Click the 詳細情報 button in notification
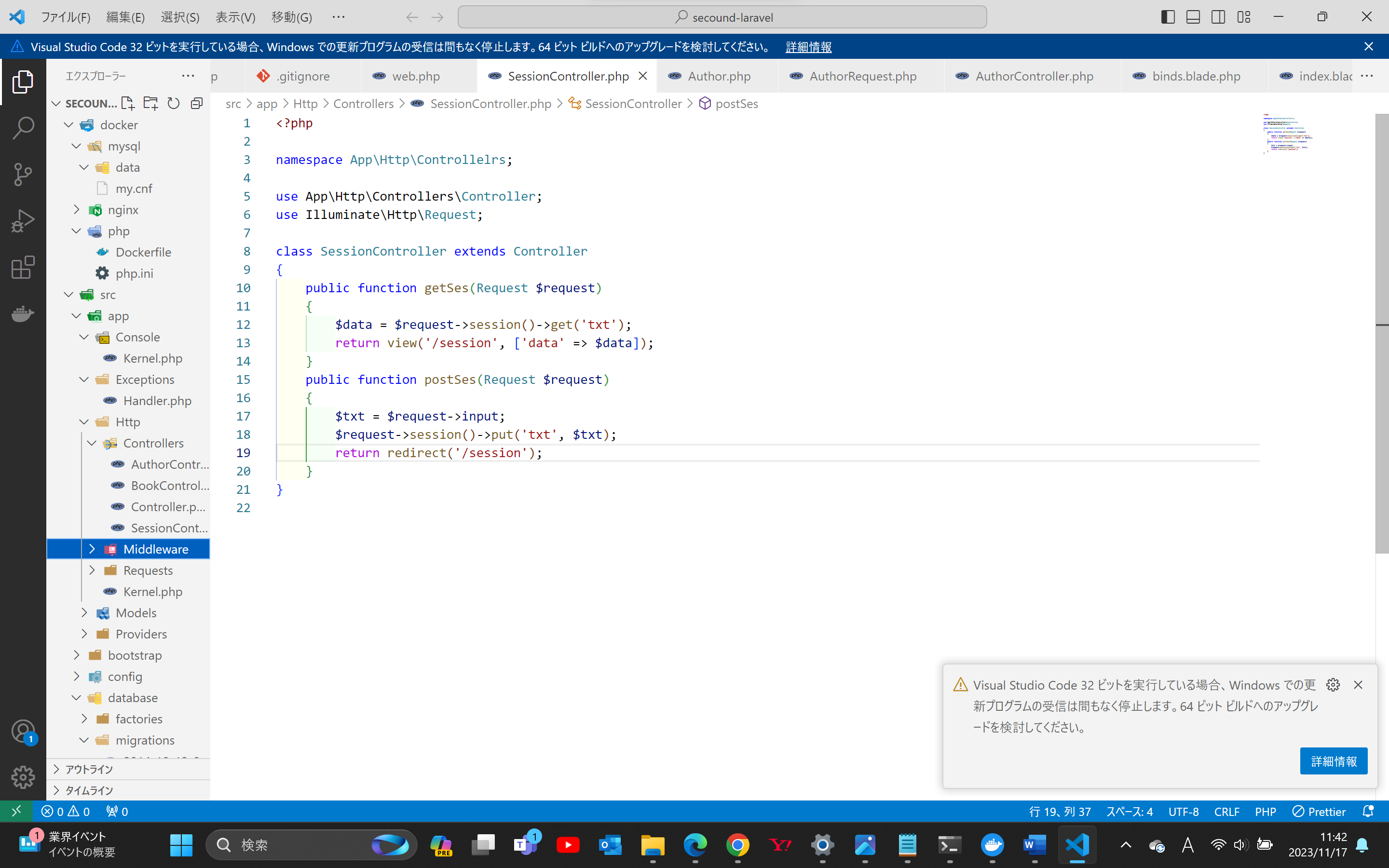This screenshot has width=1389, height=868. point(1334,761)
